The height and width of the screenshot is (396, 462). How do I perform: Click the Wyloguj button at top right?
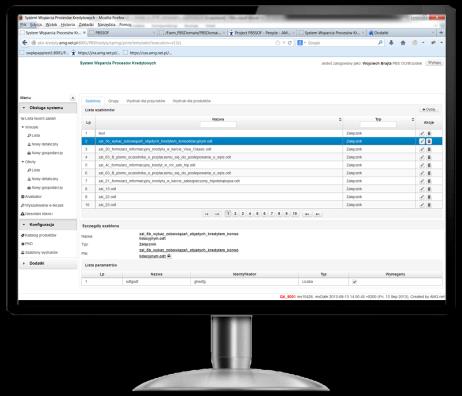click(434, 63)
